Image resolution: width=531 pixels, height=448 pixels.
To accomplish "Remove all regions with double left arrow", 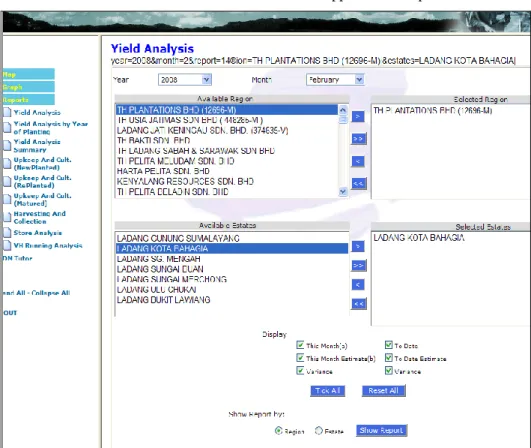I will [358, 184].
